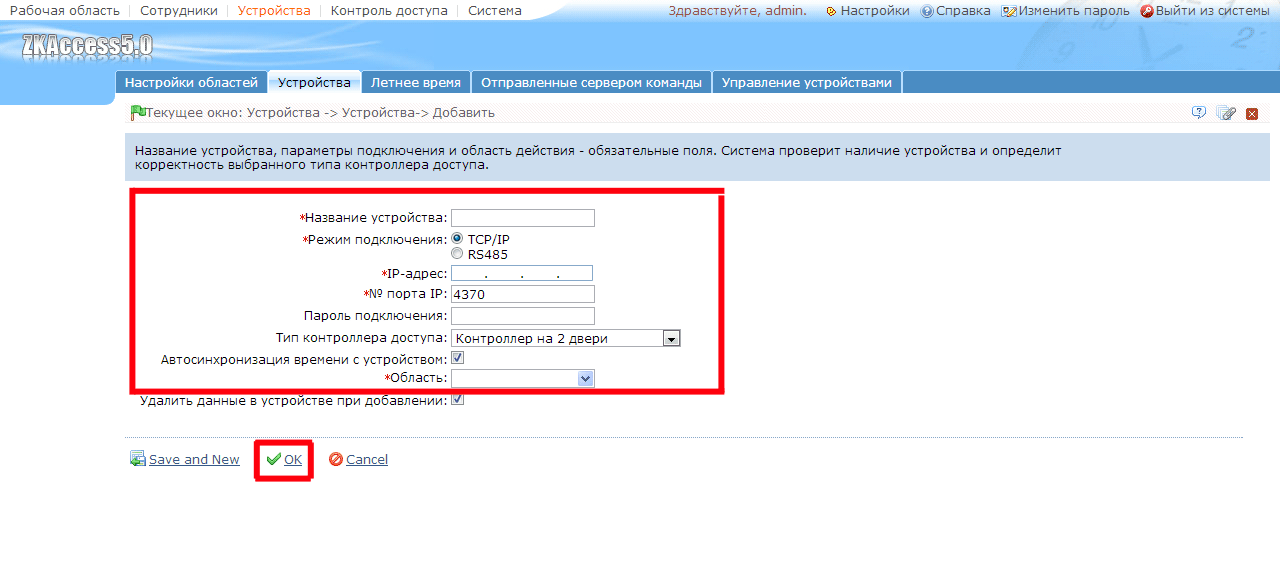Switch to the Настройки областей tab
This screenshot has height=568, width=1280.
(x=191, y=83)
